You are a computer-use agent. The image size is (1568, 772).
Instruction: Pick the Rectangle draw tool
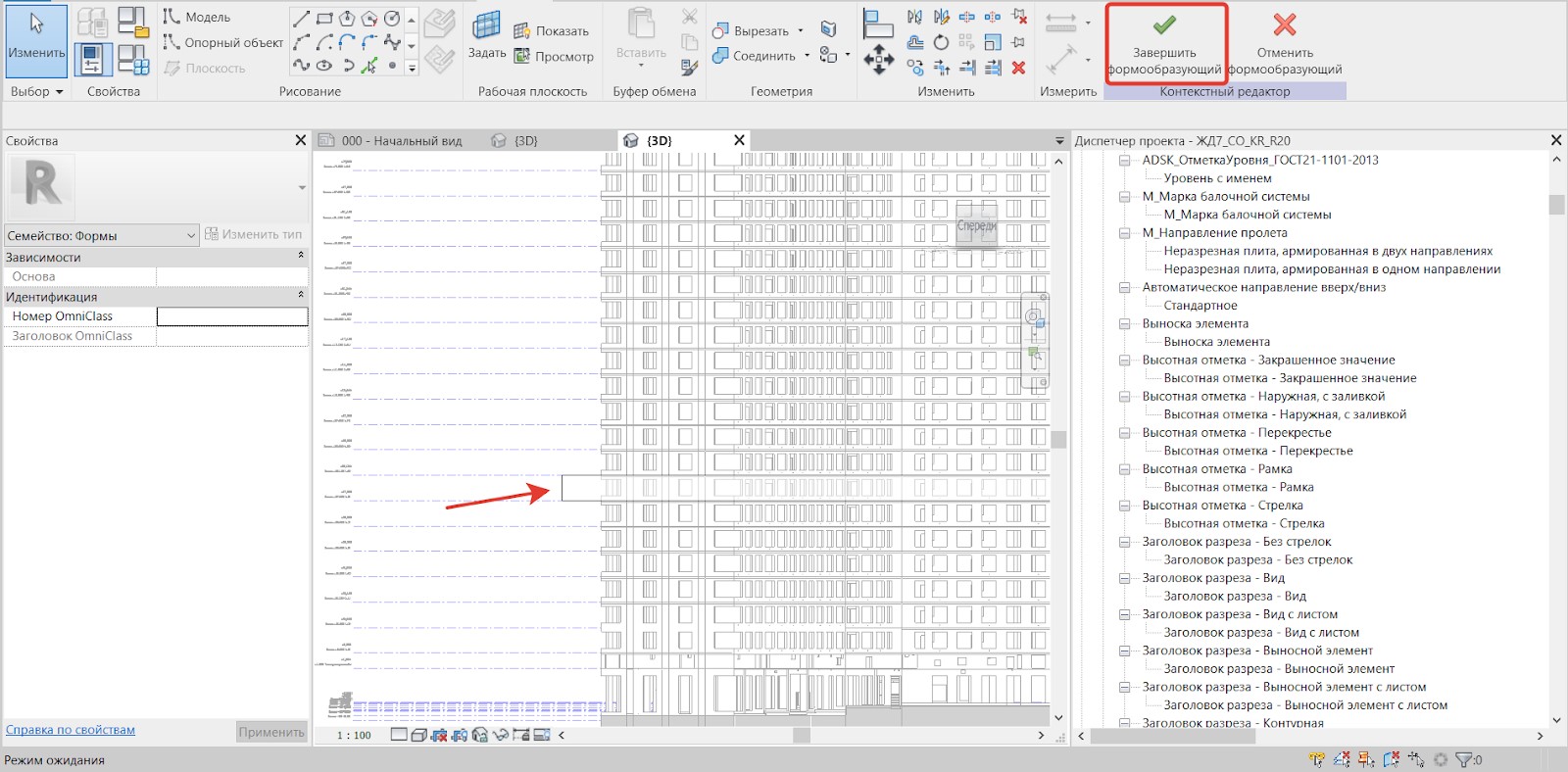[x=324, y=18]
